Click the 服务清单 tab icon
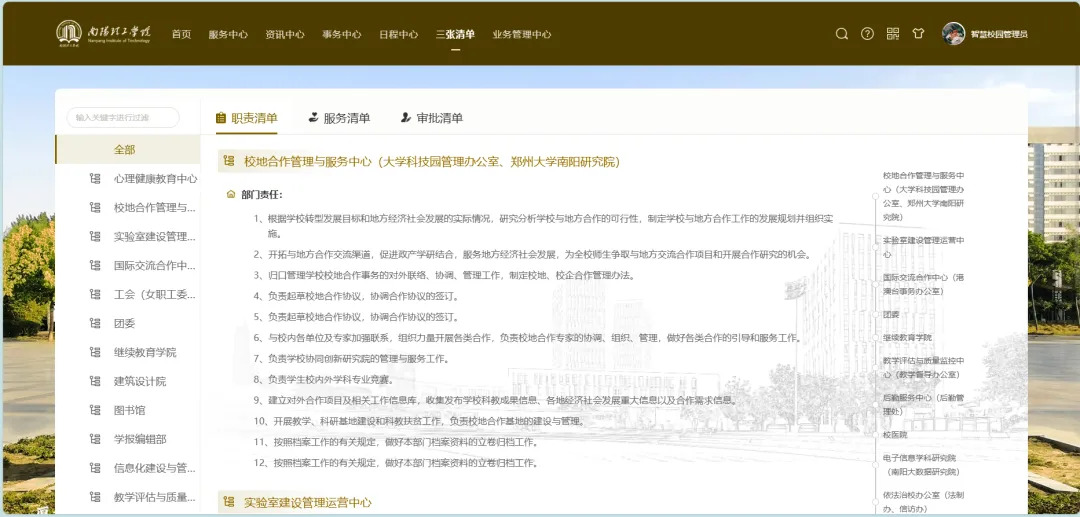Viewport: 1080px width, 517px height. (x=313, y=118)
